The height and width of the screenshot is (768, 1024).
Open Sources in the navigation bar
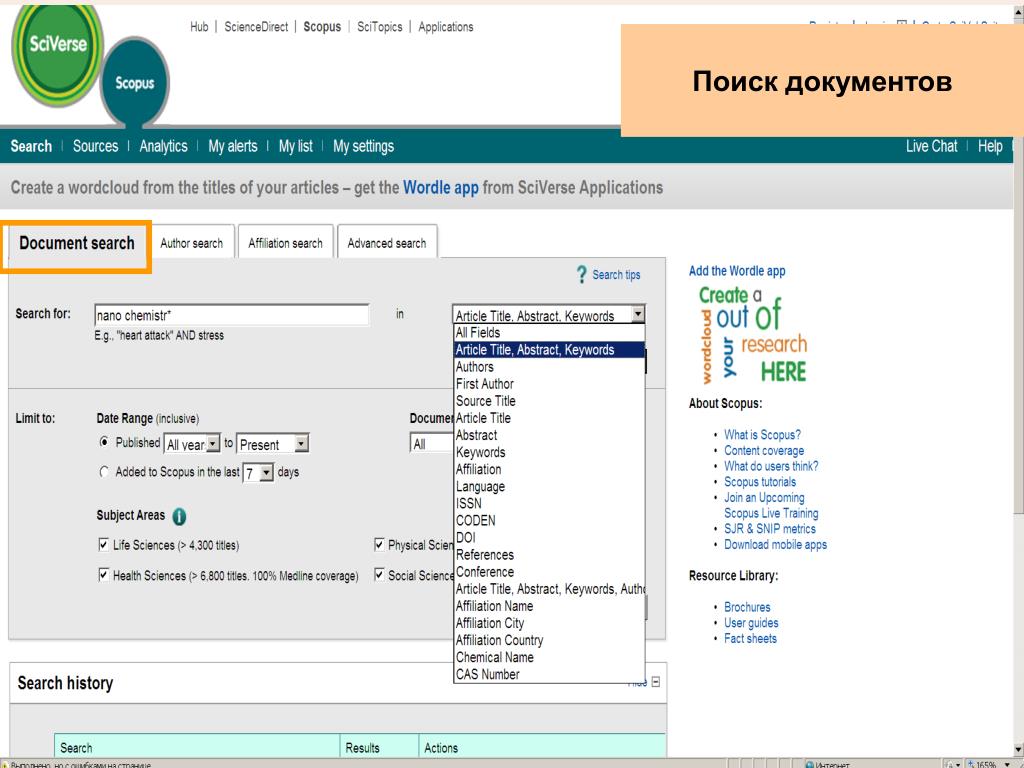pos(95,146)
